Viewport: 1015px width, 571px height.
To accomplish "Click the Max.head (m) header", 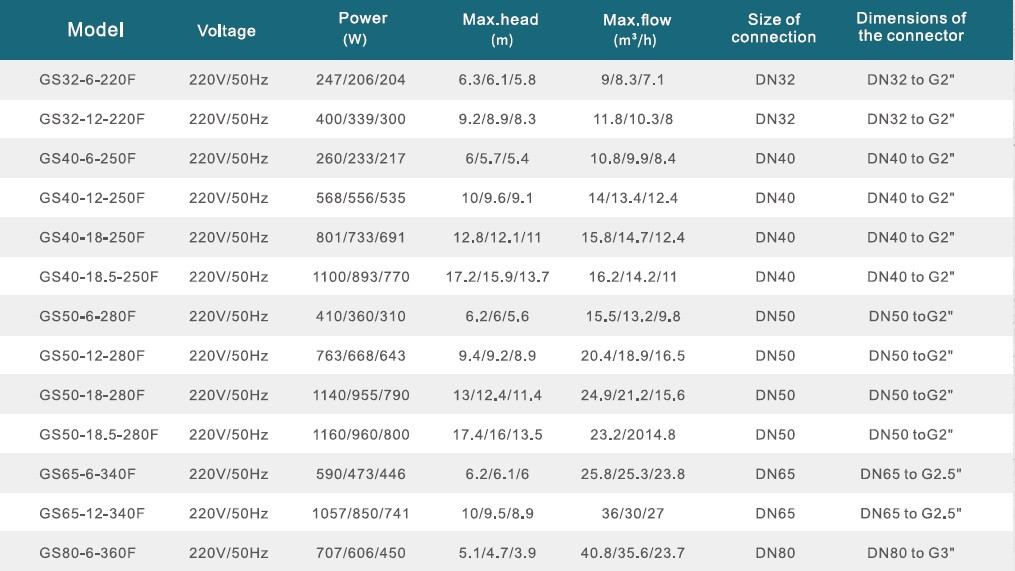I will [x=500, y=29].
